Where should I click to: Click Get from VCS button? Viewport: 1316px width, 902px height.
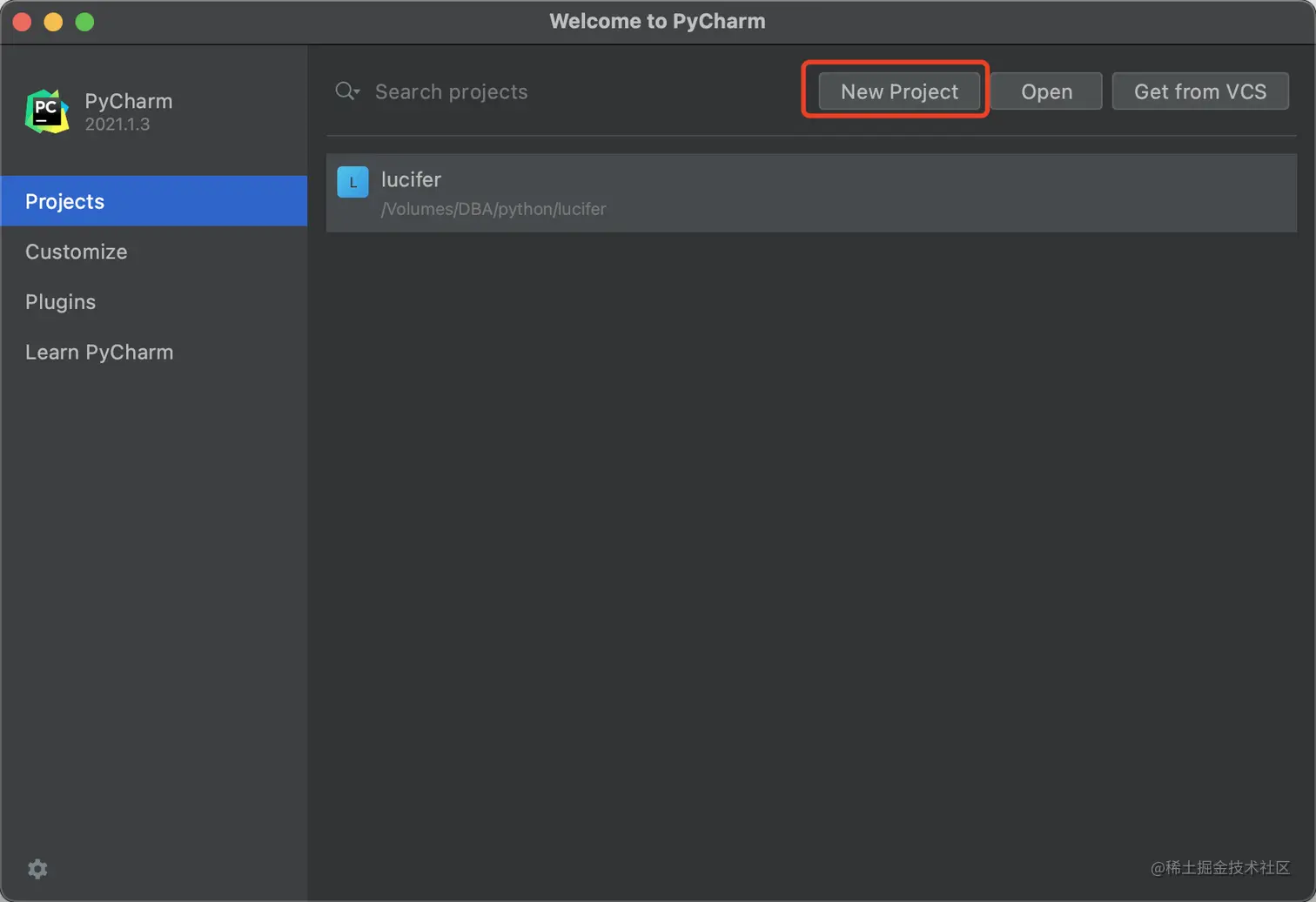[1200, 91]
